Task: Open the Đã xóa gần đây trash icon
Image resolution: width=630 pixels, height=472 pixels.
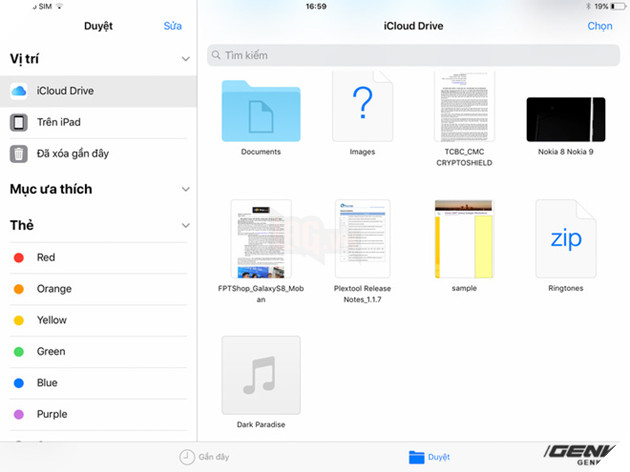Action: pos(19,153)
